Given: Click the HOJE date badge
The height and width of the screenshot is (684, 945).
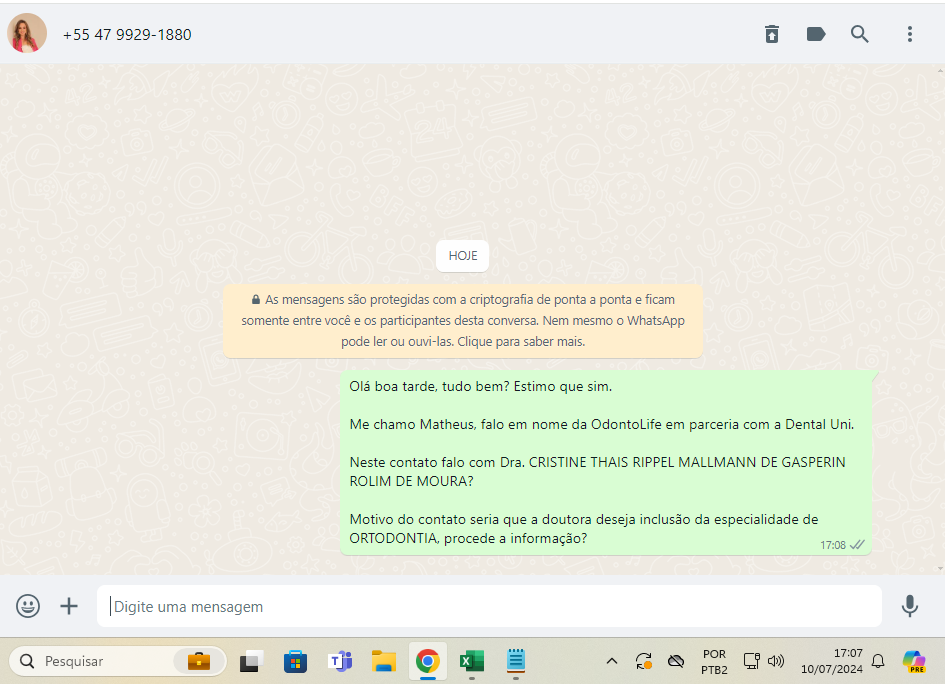Looking at the screenshot, I should click(x=462, y=256).
